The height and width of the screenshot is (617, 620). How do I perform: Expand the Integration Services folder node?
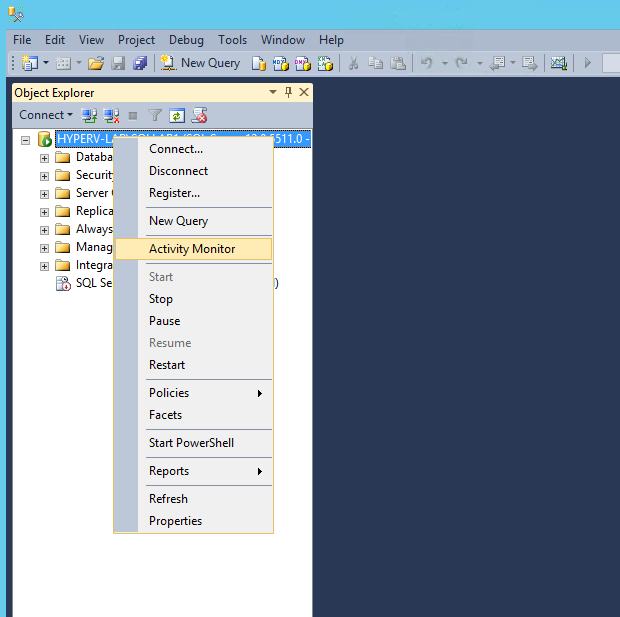click(44, 266)
